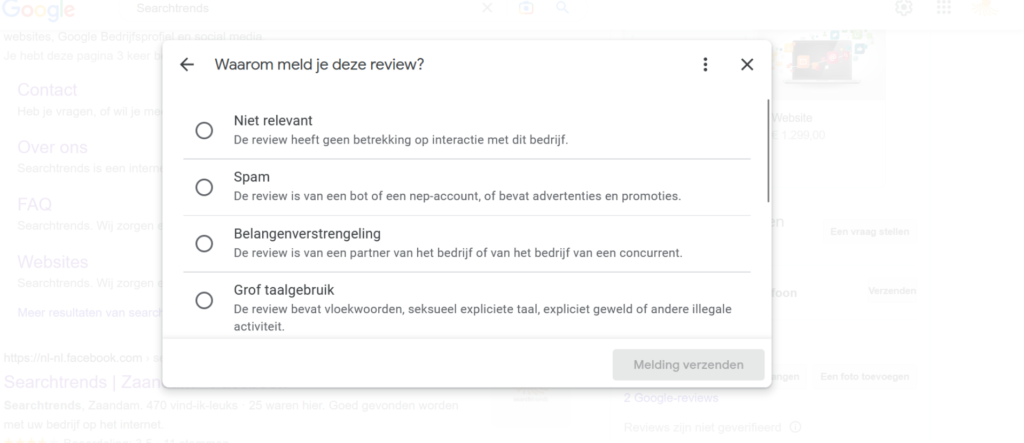
Task: Click the dialog's vertical scrollbar
Action: coord(768,151)
